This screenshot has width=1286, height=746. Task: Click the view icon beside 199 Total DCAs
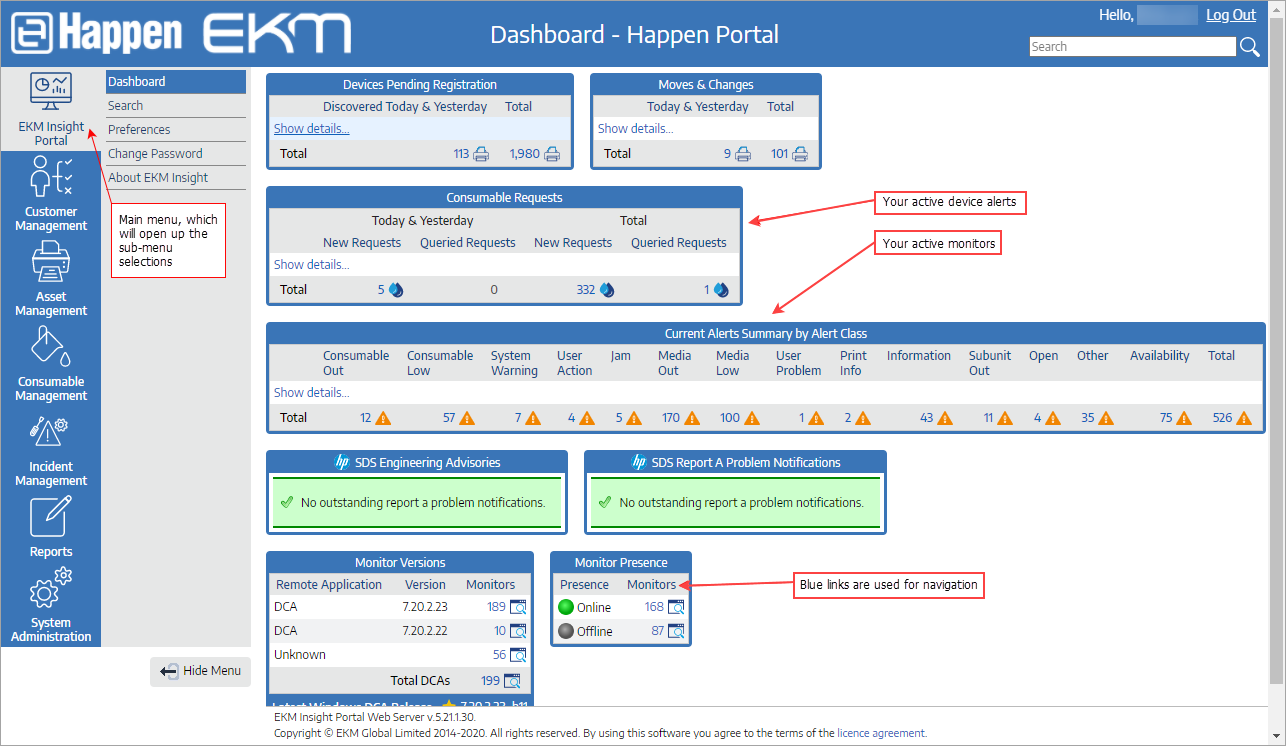coord(512,681)
